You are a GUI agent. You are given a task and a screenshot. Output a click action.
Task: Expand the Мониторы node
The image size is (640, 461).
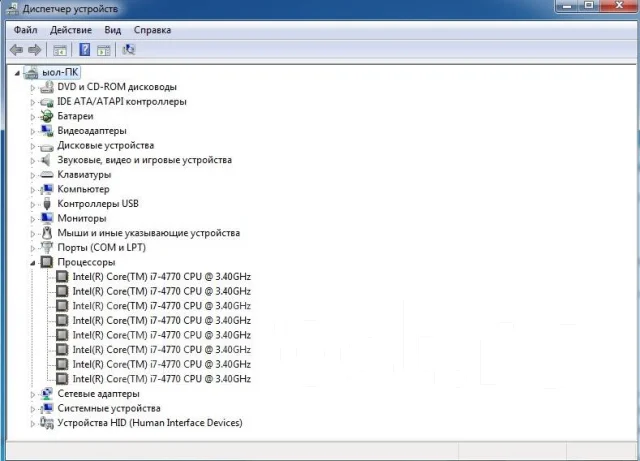[x=33, y=219]
